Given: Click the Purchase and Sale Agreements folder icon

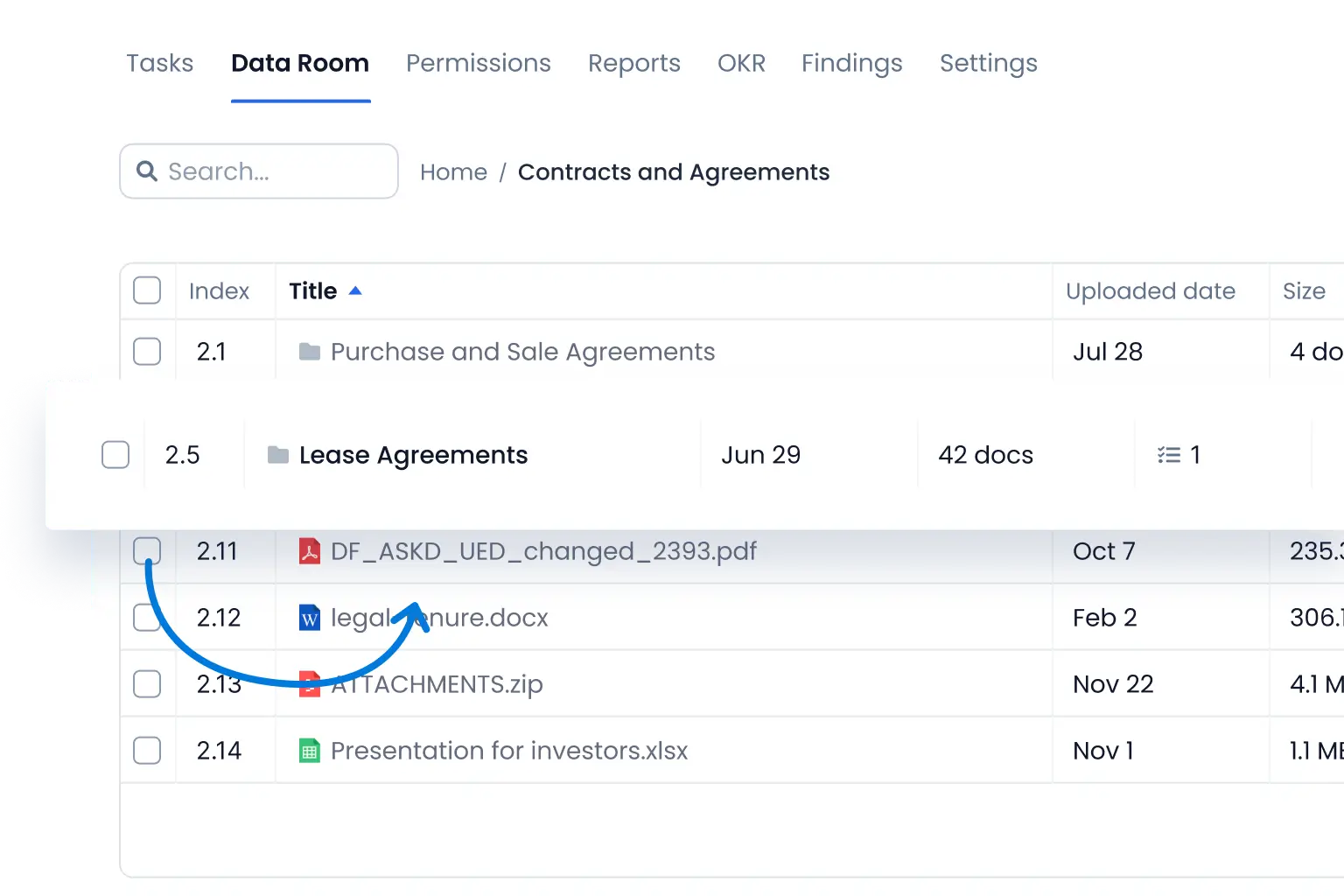Looking at the screenshot, I should tap(309, 352).
